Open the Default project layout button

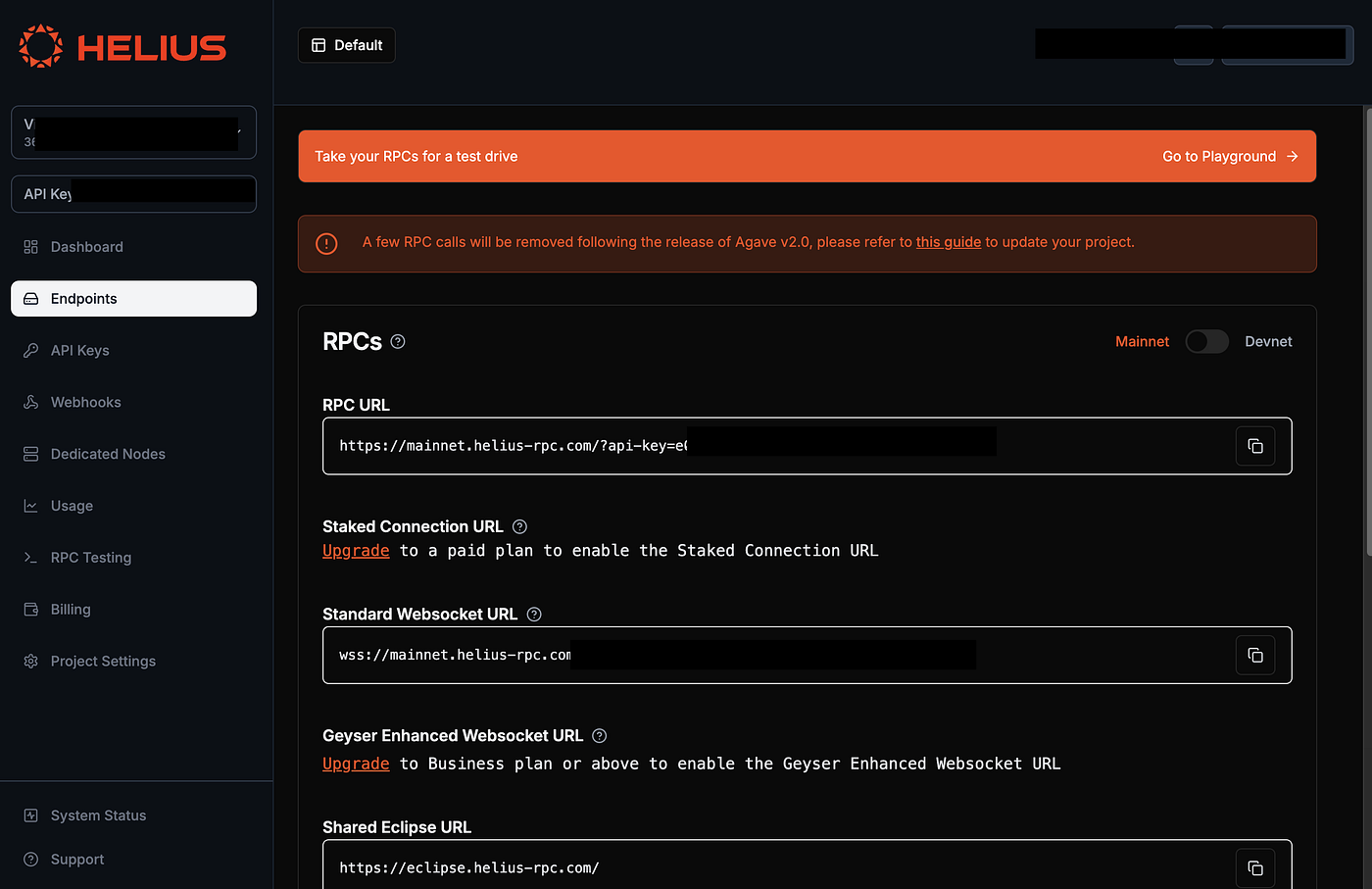coord(347,45)
